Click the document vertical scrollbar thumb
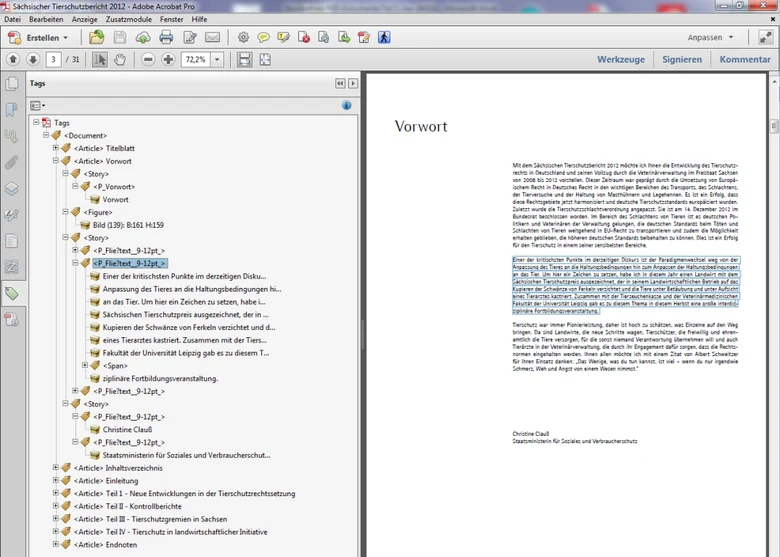 pos(774,126)
